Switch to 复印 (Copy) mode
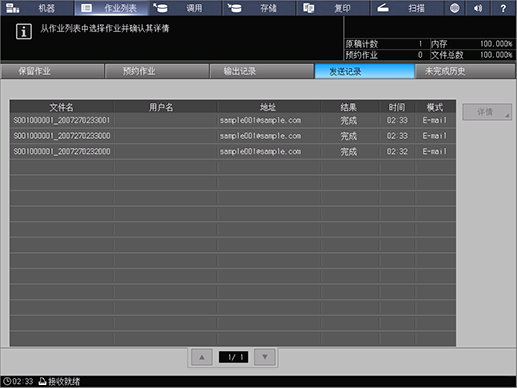 tap(333, 8)
